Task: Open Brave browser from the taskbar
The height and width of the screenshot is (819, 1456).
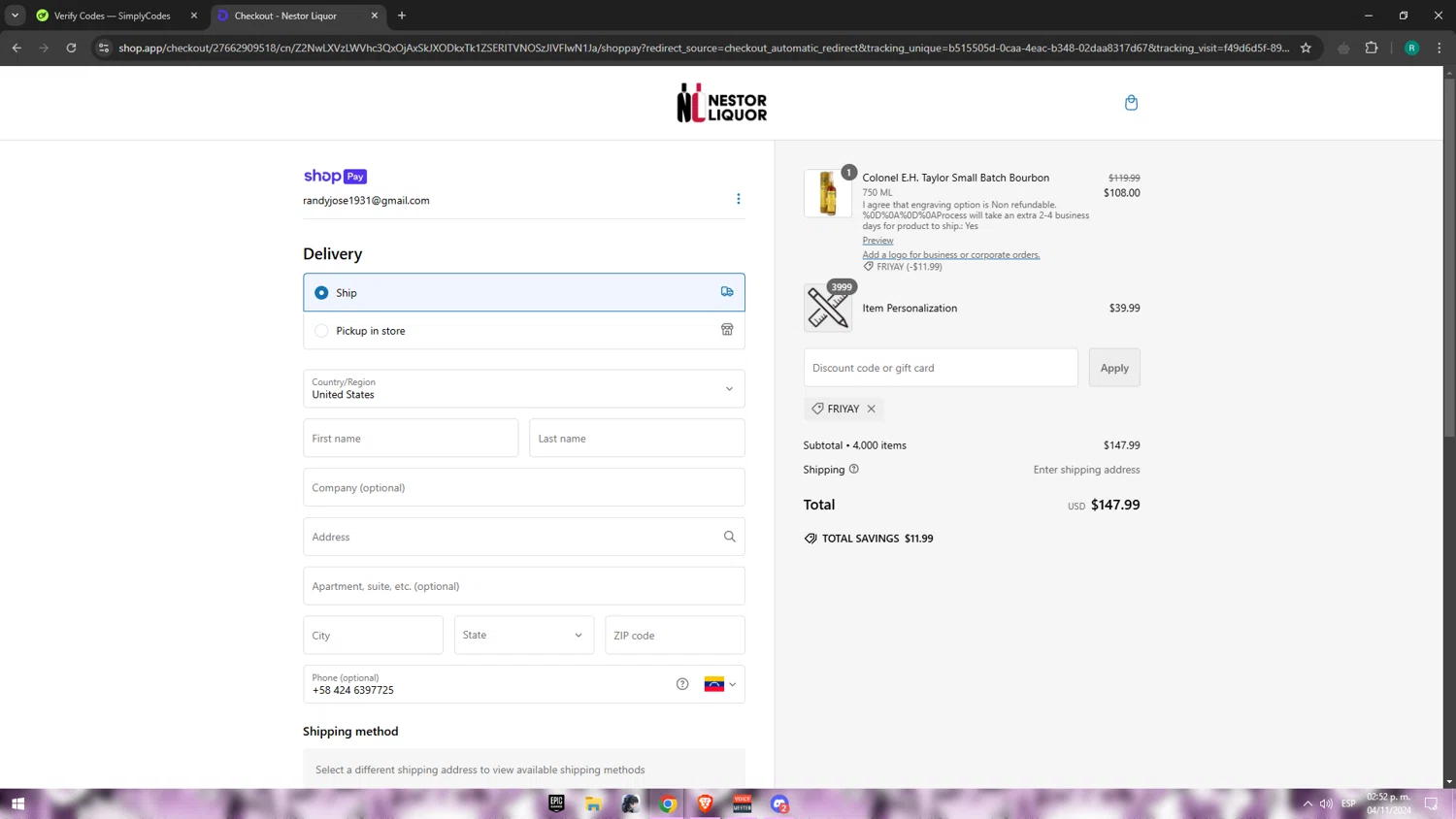Action: [705, 803]
